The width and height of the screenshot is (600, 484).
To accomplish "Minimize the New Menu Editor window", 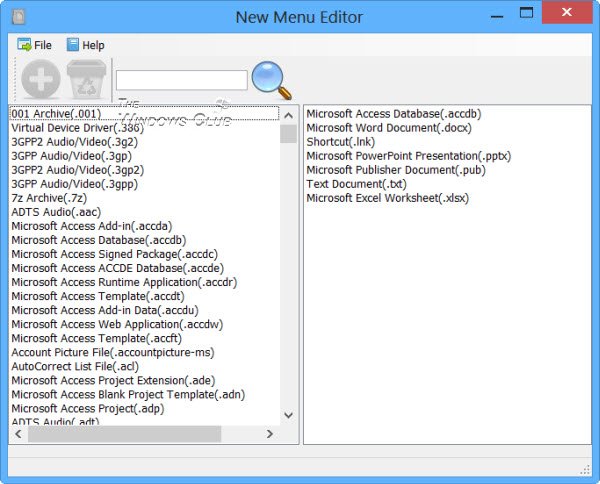I will tap(497, 16).
